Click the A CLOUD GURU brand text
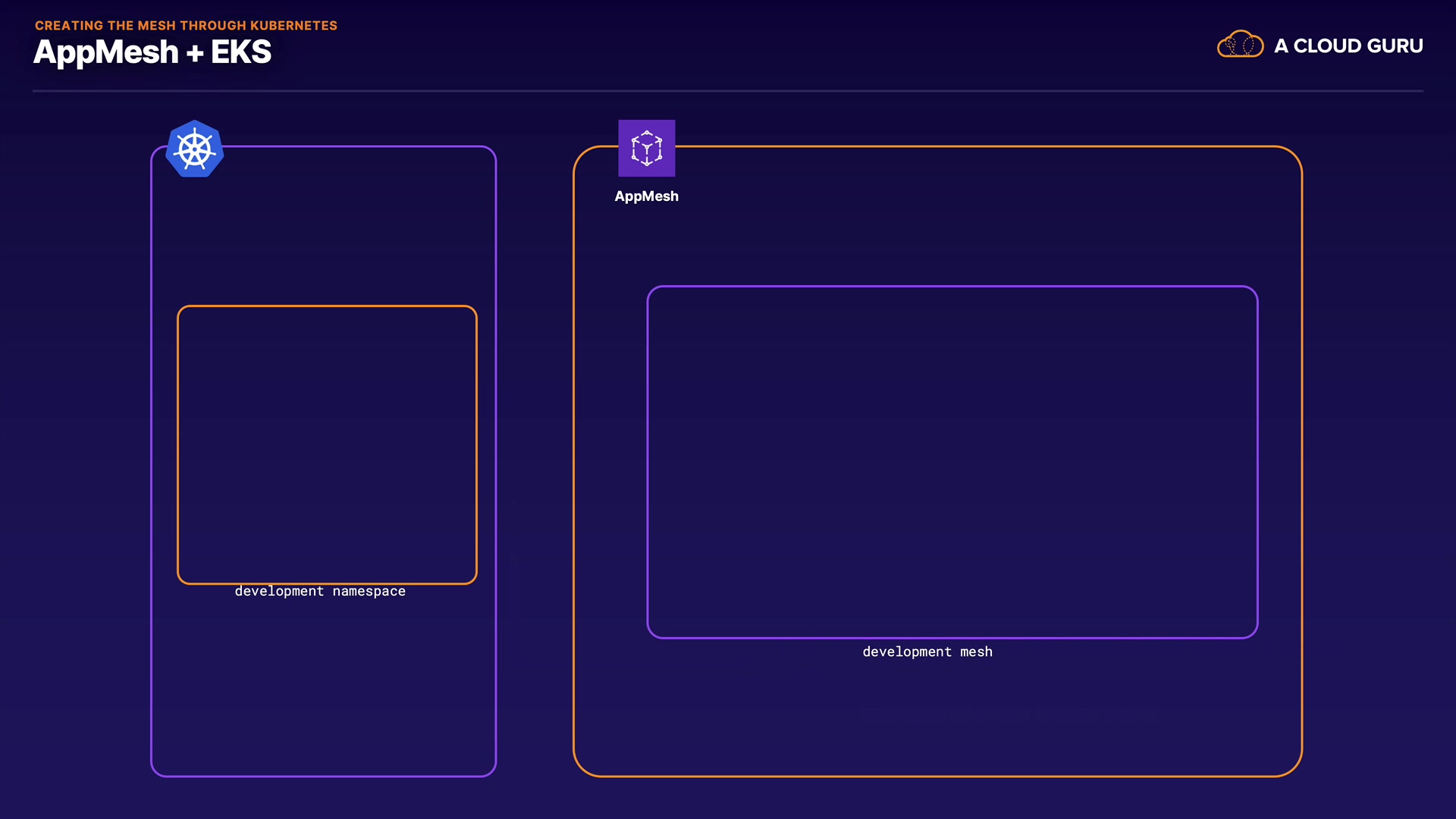The image size is (1456, 819). pos(1348,46)
